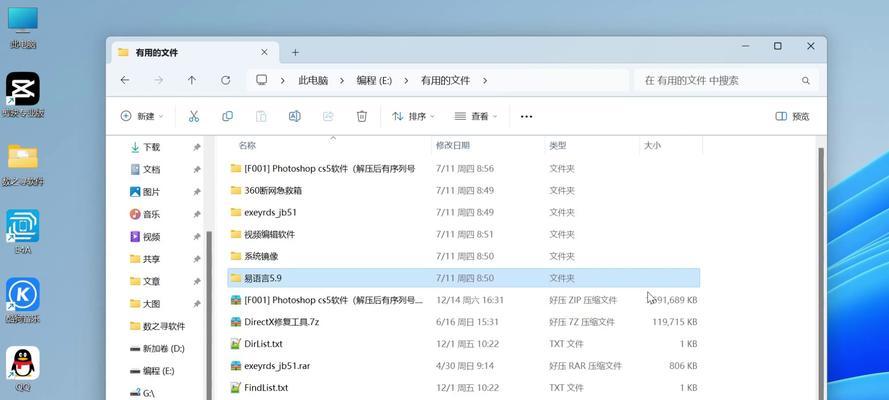This screenshot has width=889, height=400.
Task: Select the DirectX修复工具.7z archive
Action: [463, 322]
